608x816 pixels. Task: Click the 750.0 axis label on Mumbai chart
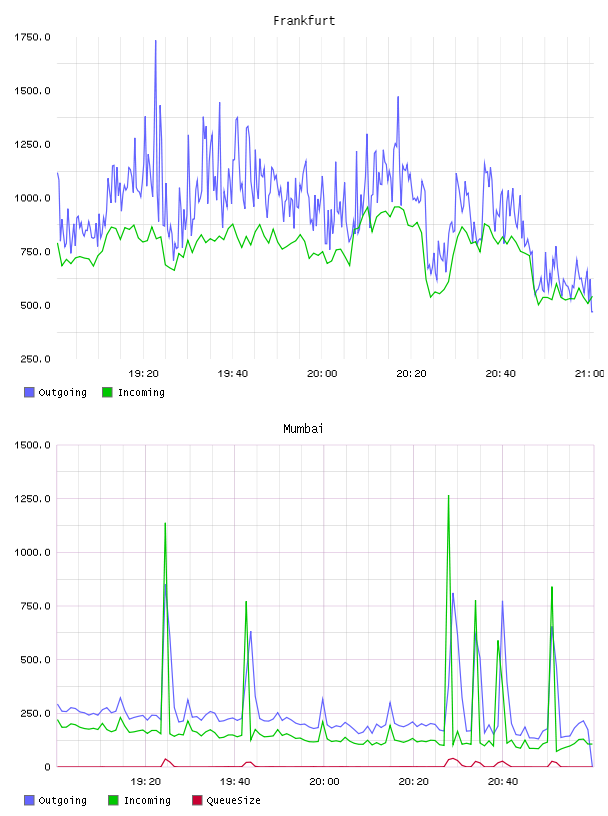(35, 606)
